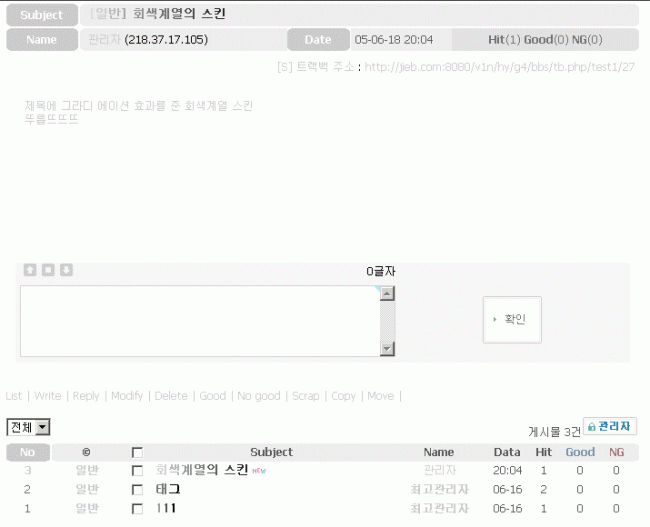
Task: Click the Move link
Action: [381, 396]
